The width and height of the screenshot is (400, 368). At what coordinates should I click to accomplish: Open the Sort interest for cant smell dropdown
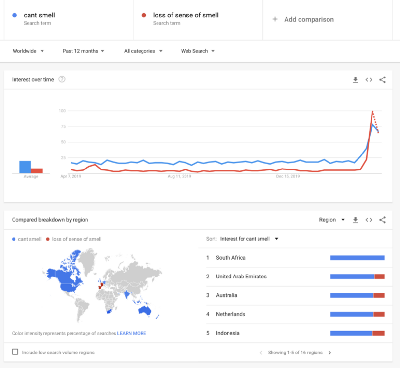(249, 239)
